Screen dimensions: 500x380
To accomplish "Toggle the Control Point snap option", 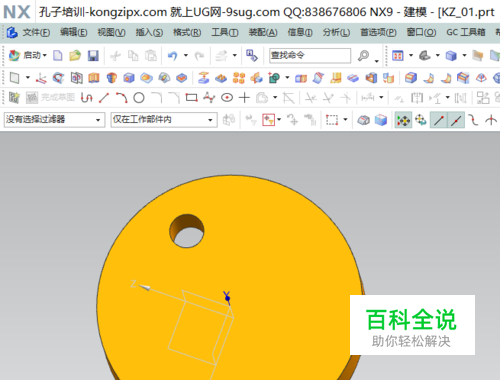I will (x=473, y=120).
